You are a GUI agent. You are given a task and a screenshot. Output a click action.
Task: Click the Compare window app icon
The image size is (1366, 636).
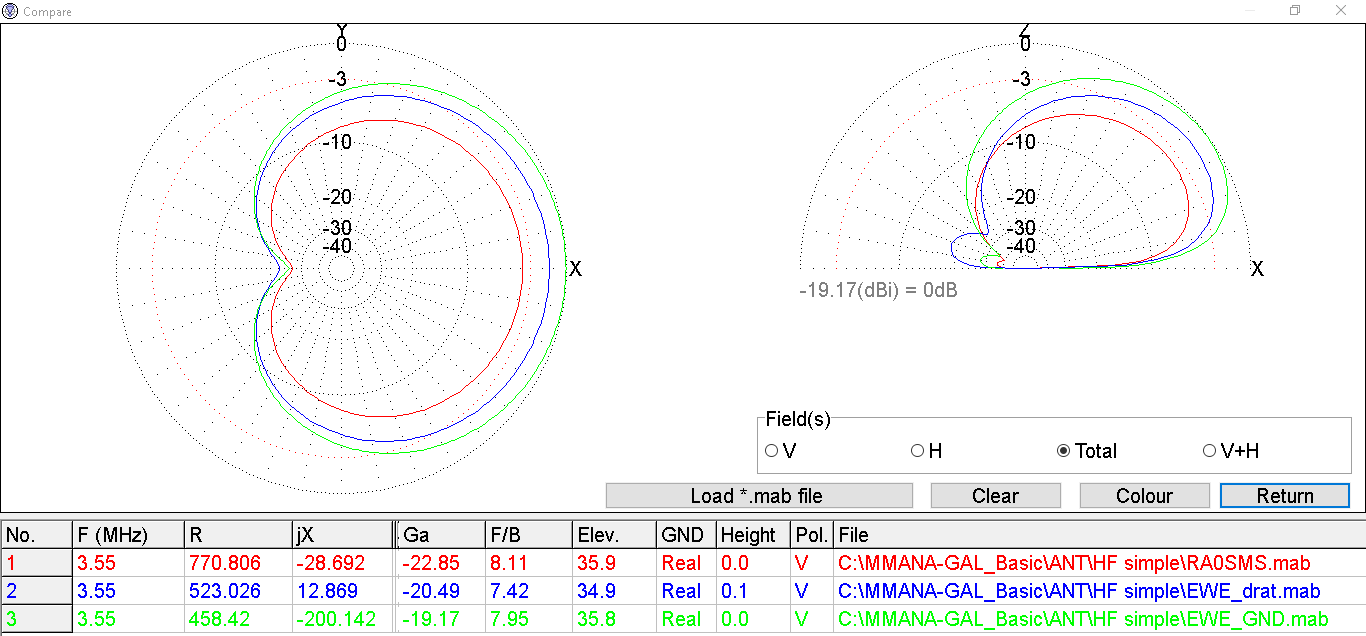(x=11, y=11)
